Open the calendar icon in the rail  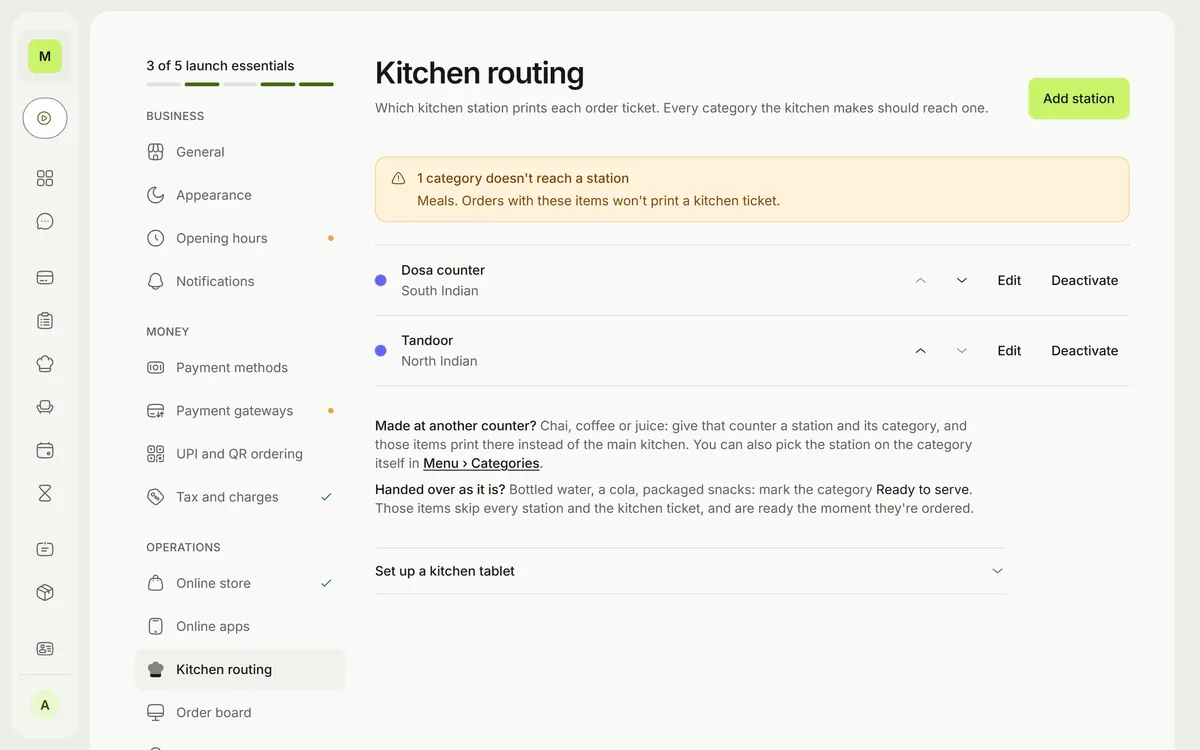click(45, 450)
